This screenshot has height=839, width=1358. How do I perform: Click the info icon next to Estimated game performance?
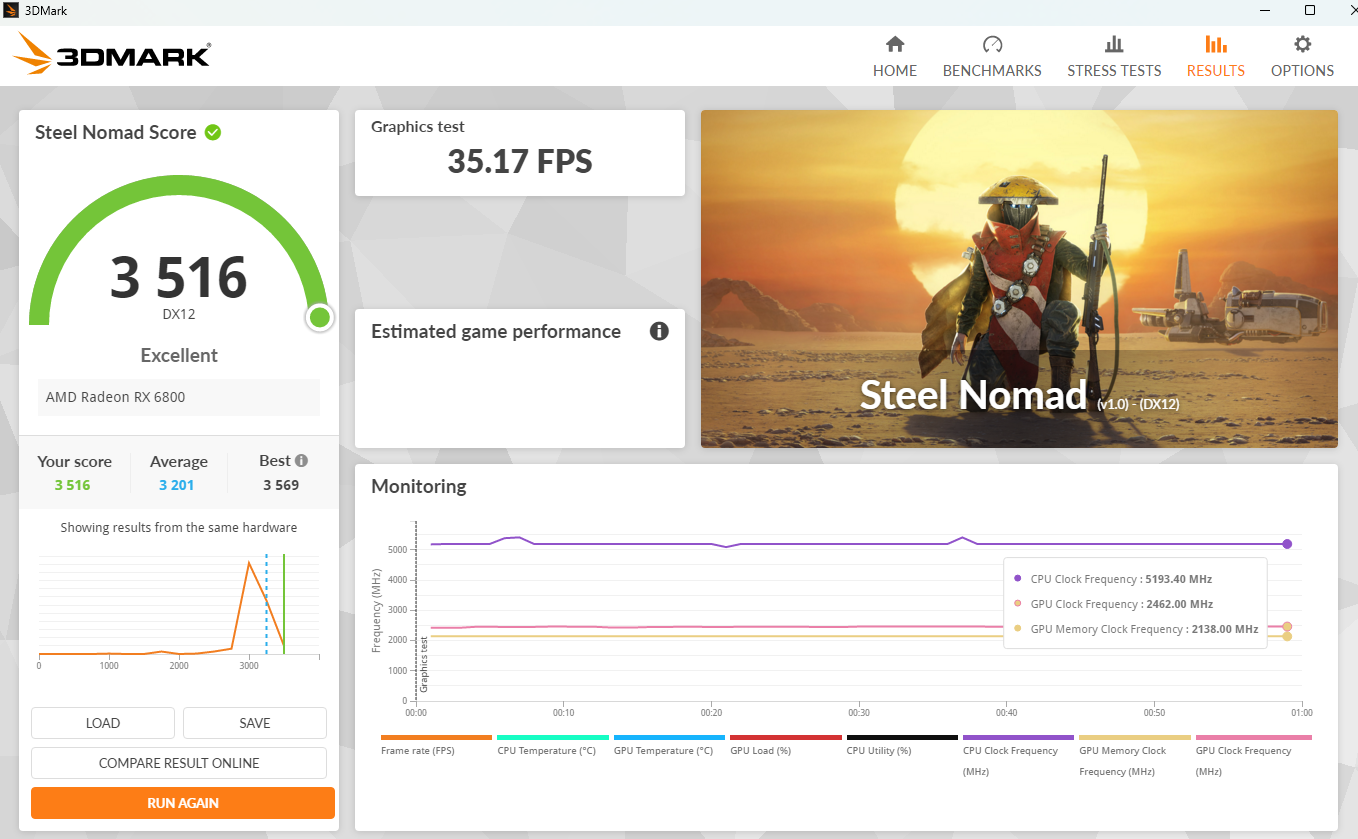coord(659,331)
